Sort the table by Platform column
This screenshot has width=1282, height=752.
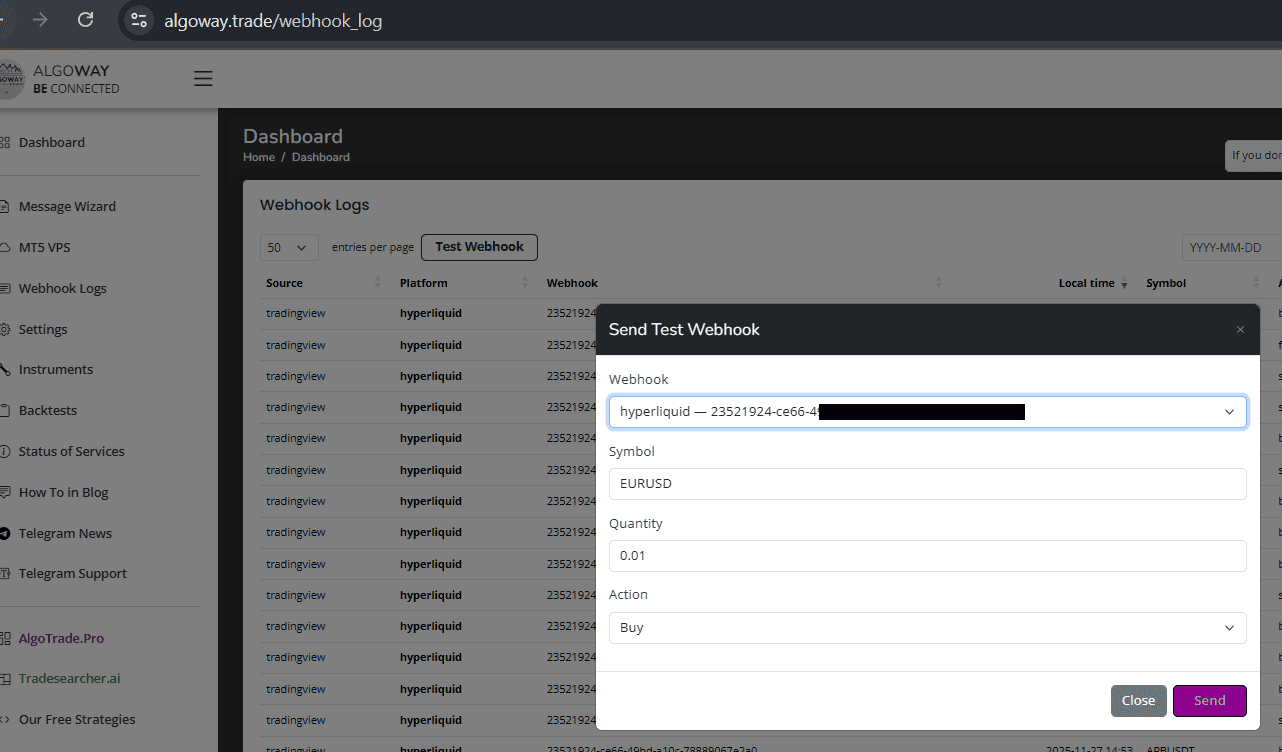coord(464,283)
